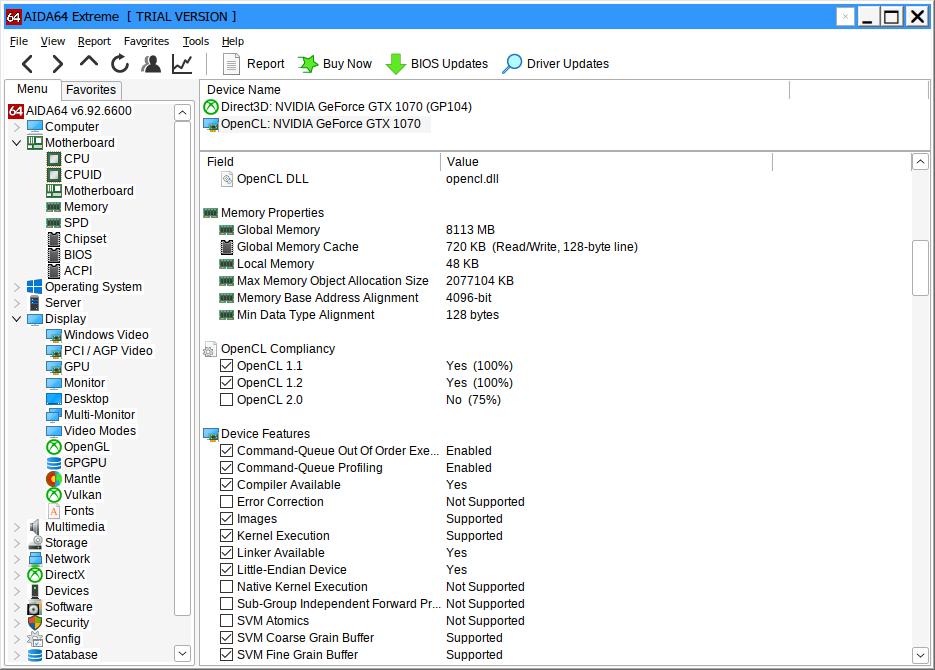
Task: Expand the Server tree node
Action: point(17,303)
